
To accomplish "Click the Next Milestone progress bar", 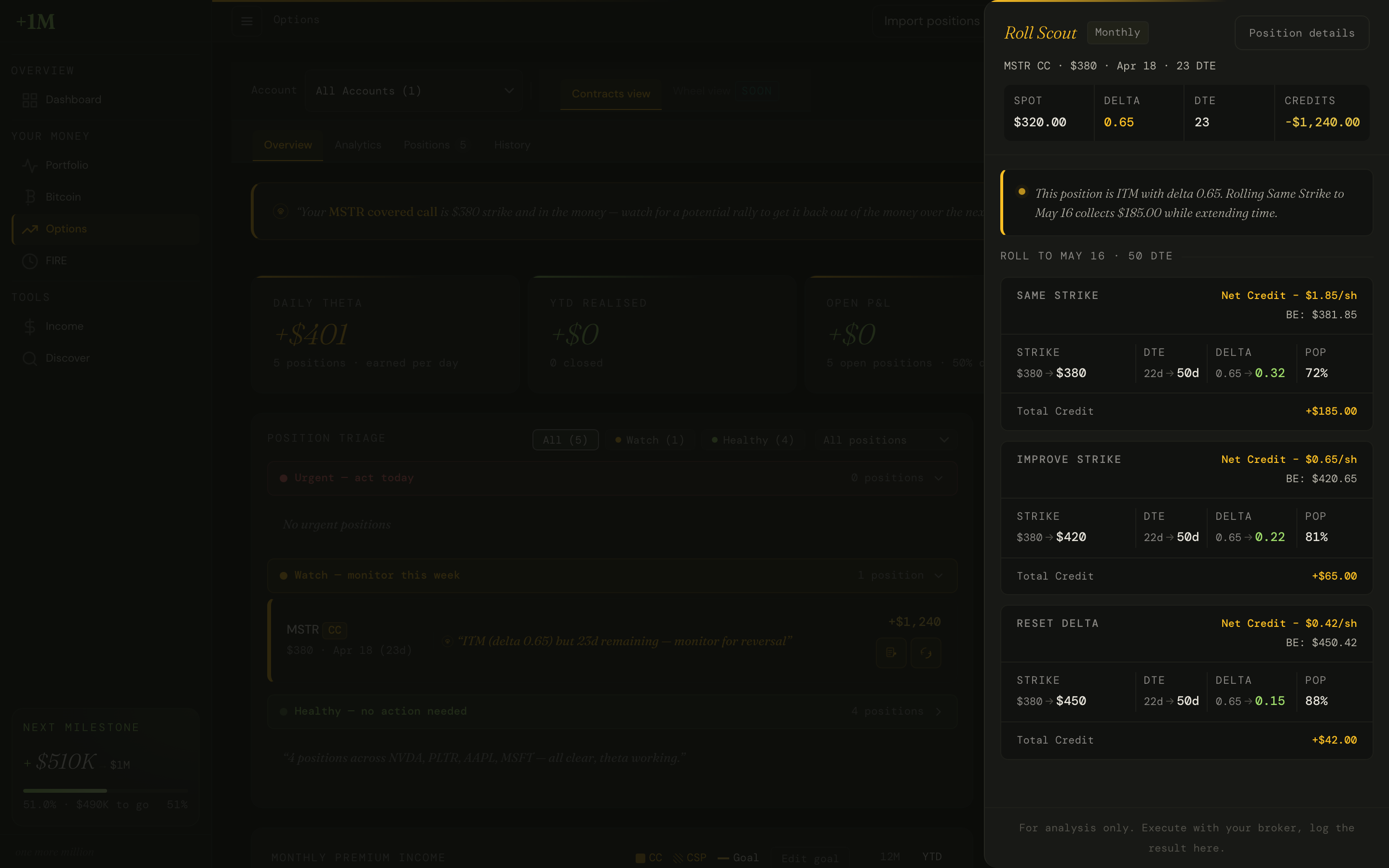I will pos(106,790).
